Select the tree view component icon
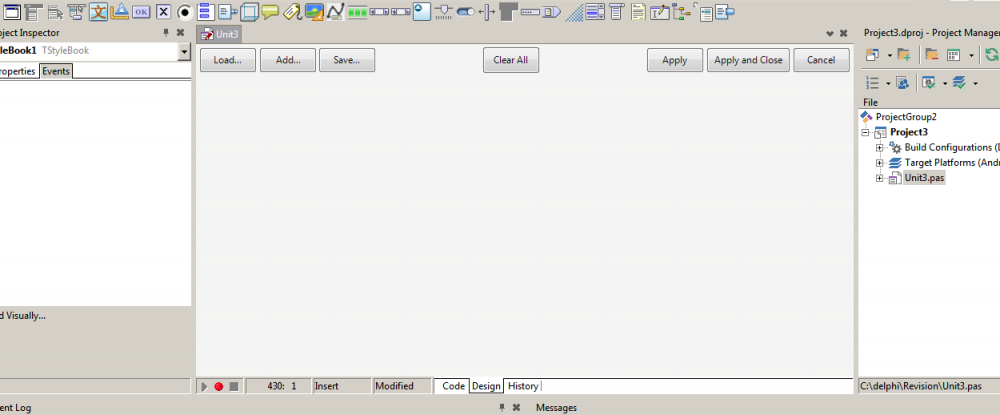The image size is (1000, 415). tap(681, 11)
